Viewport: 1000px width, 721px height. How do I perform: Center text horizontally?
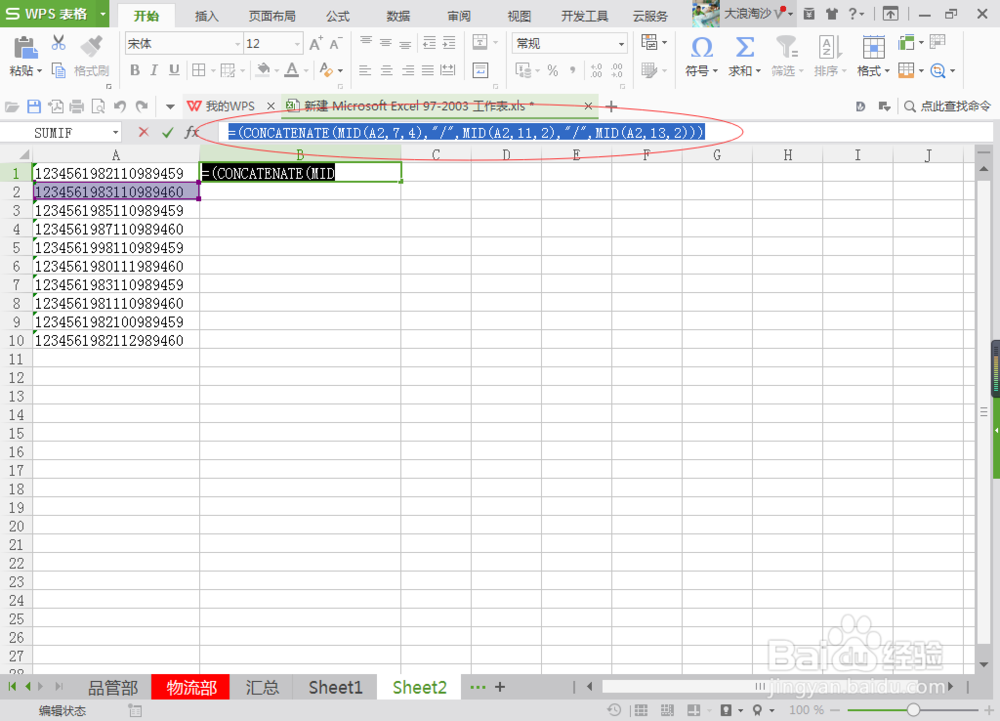coord(386,70)
